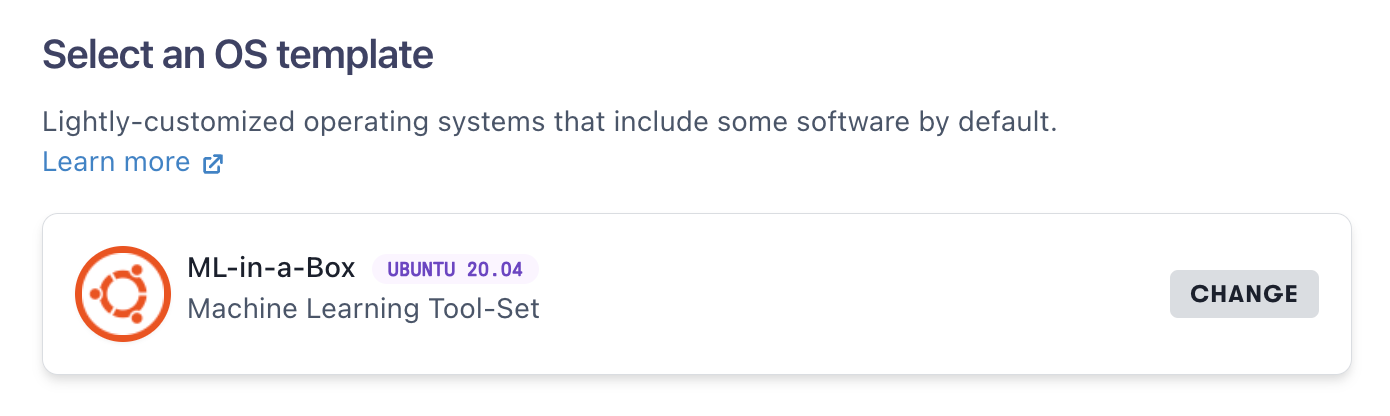Open the Learn more link
Viewport: 1390px width, 416px height.
116,162
